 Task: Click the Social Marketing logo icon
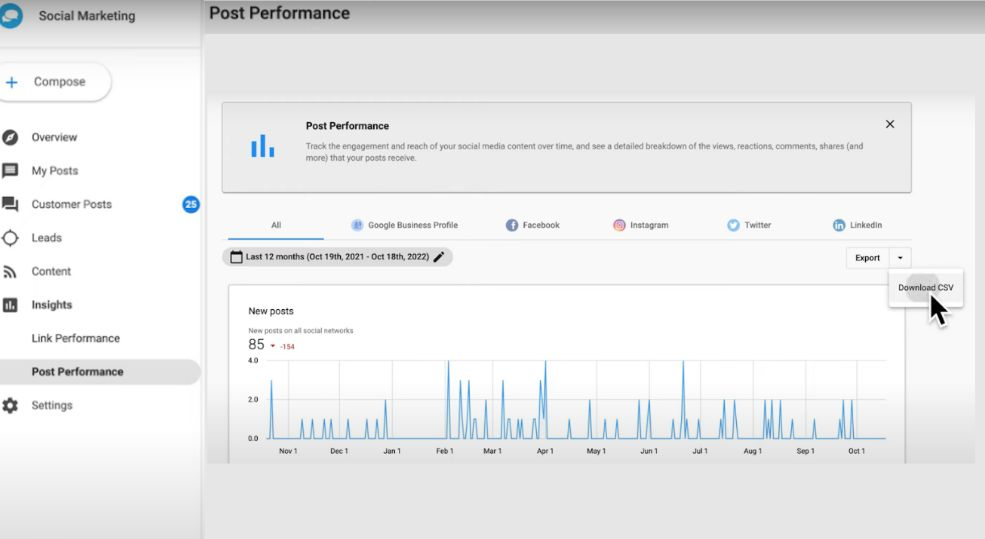tap(10, 15)
